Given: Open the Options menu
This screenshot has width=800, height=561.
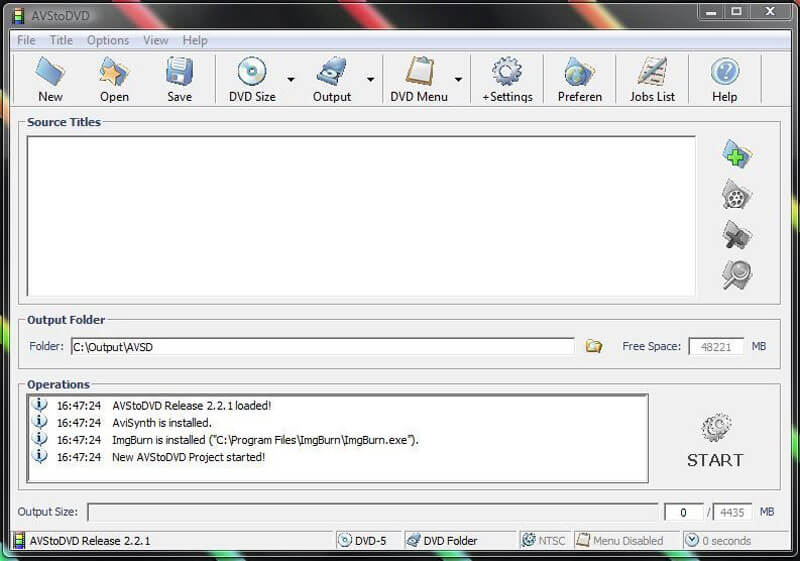Looking at the screenshot, I should click(107, 40).
